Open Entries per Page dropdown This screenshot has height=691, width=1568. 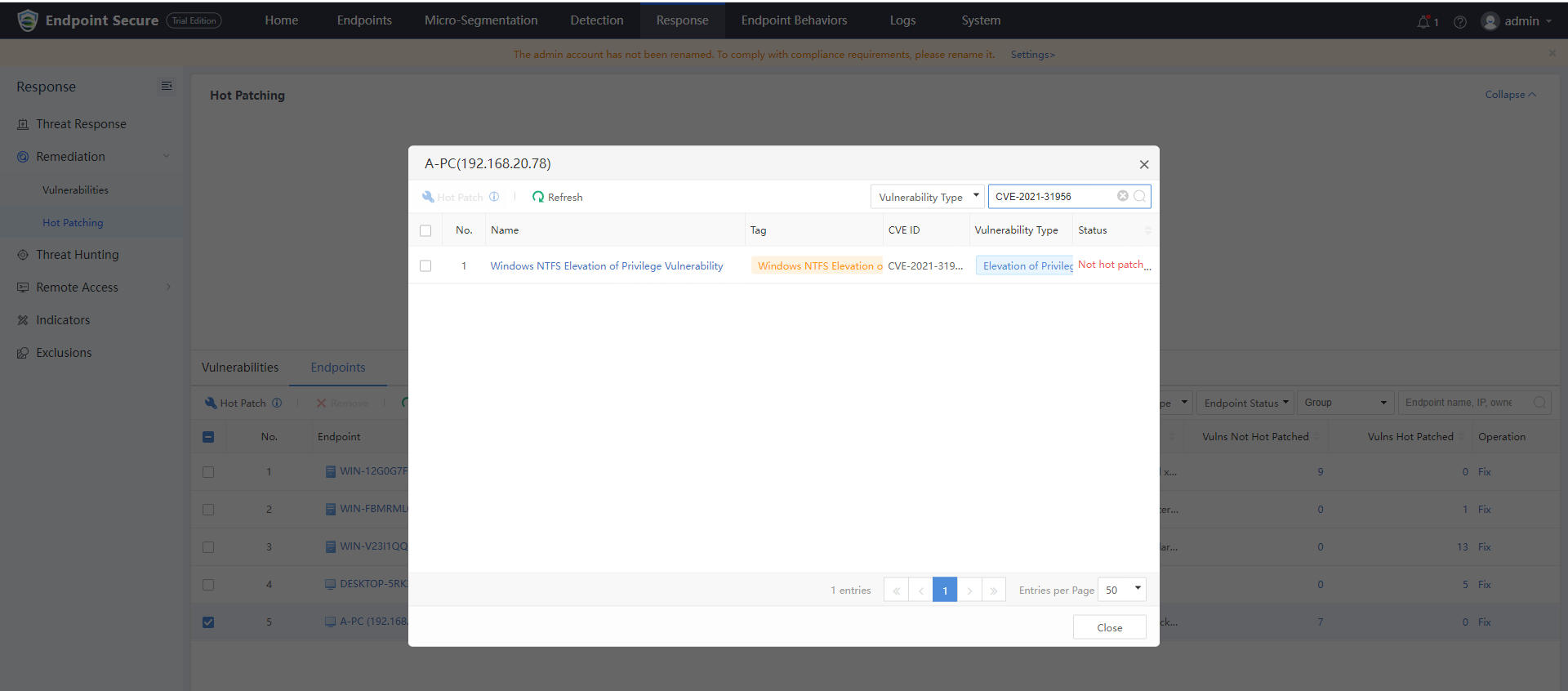tap(1122, 590)
